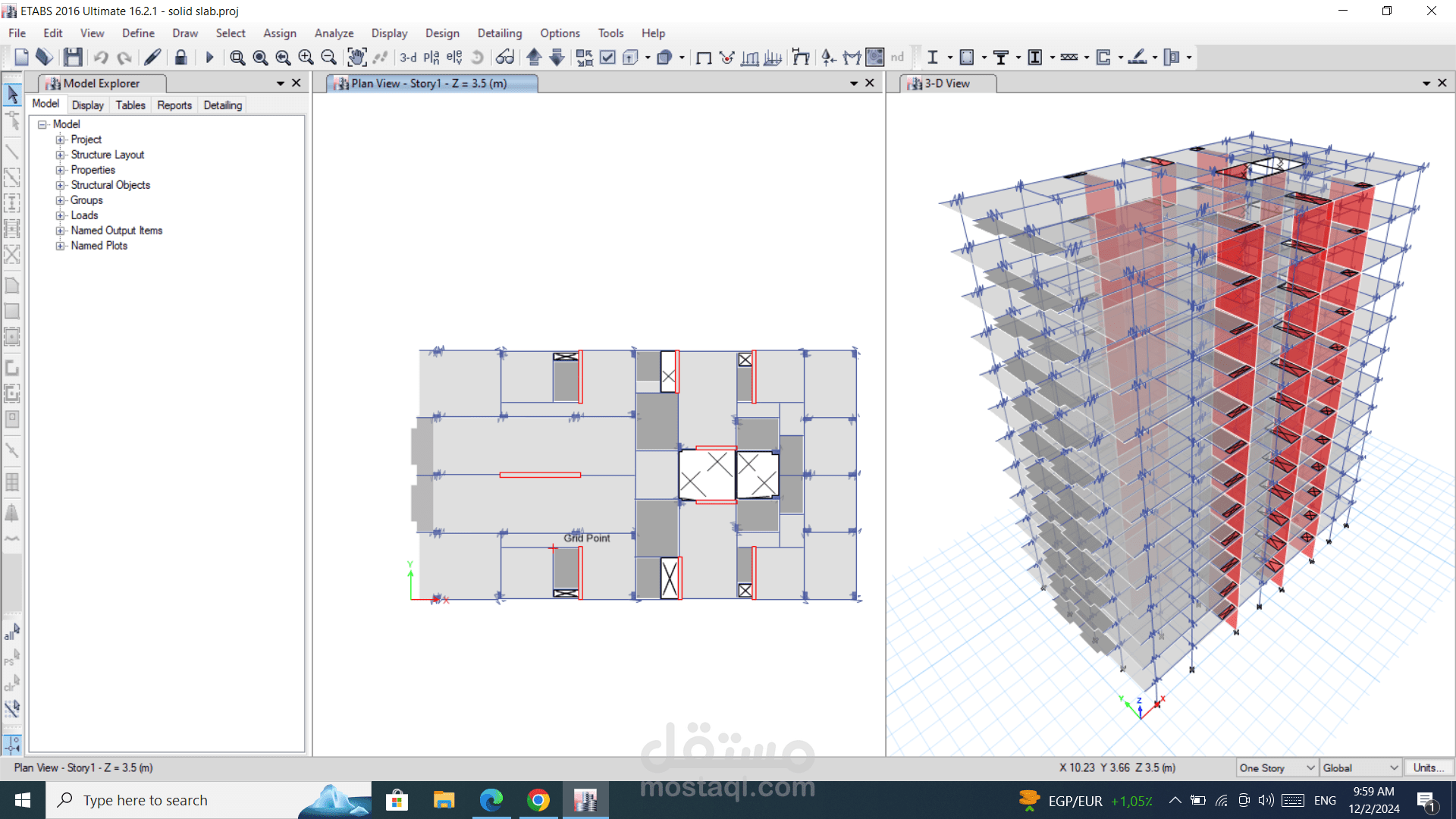Screen dimensions: 1456x819
Task: Open the Analyze menu
Action: coord(334,33)
